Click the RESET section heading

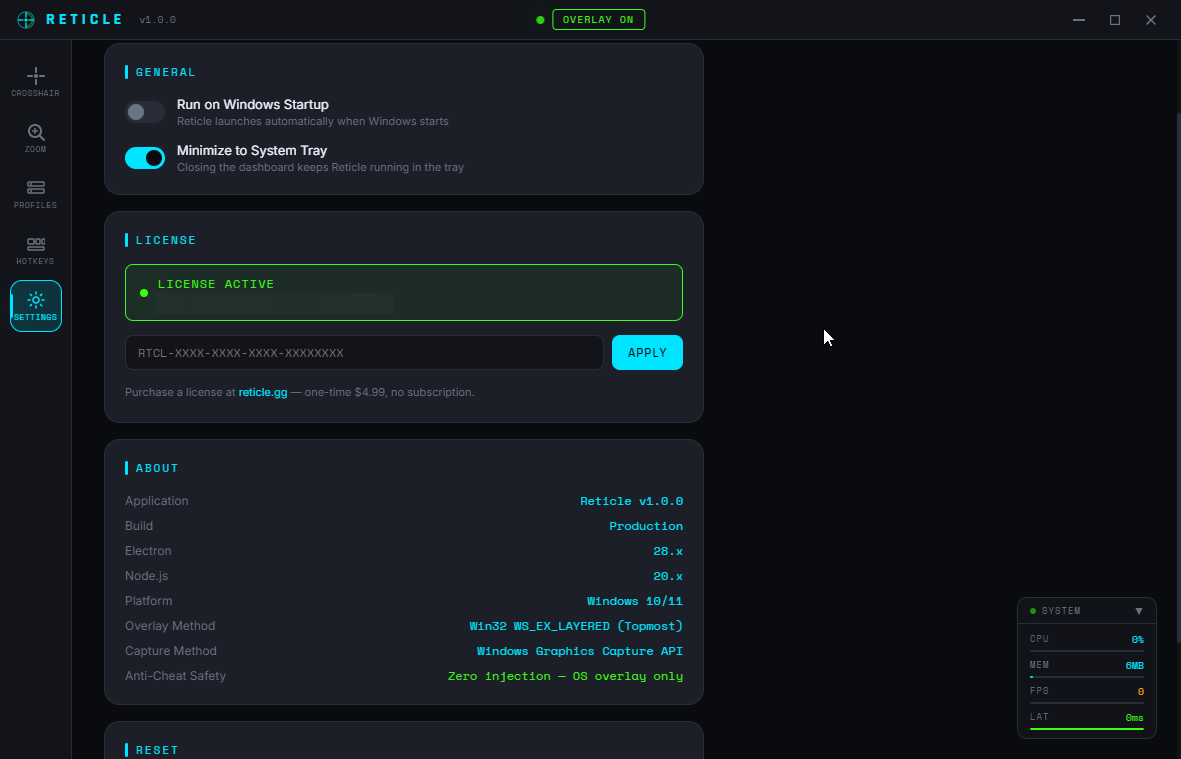tap(157, 750)
